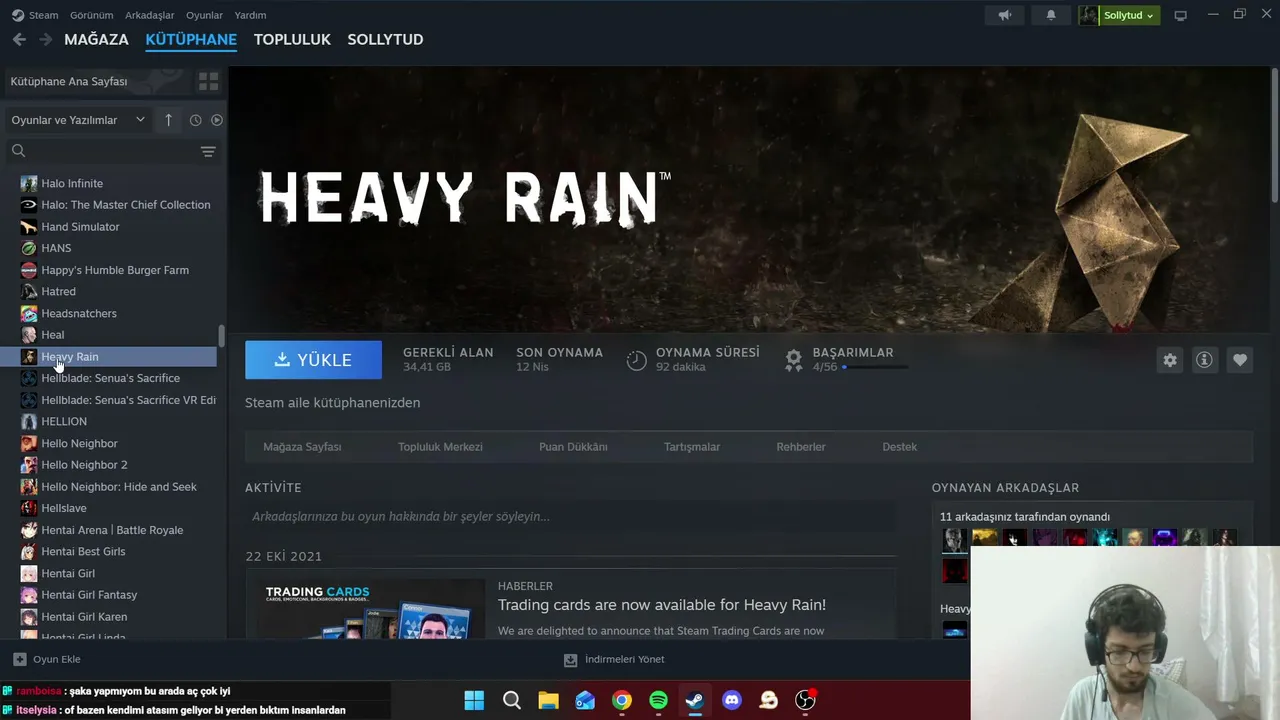
Task: Add Heavy Rain to favorites heart
Action: [1240, 360]
